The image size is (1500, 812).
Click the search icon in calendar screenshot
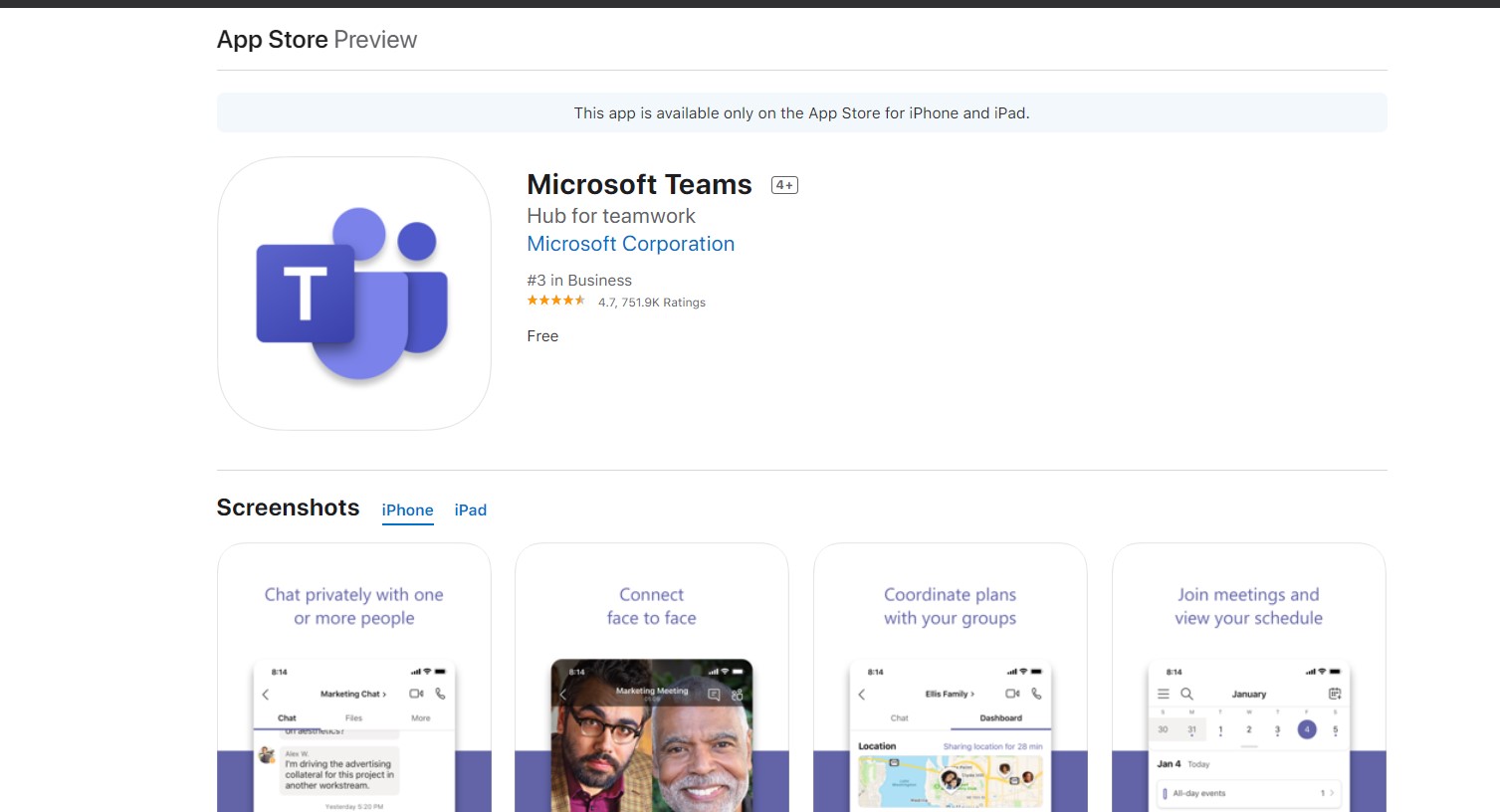1186,694
